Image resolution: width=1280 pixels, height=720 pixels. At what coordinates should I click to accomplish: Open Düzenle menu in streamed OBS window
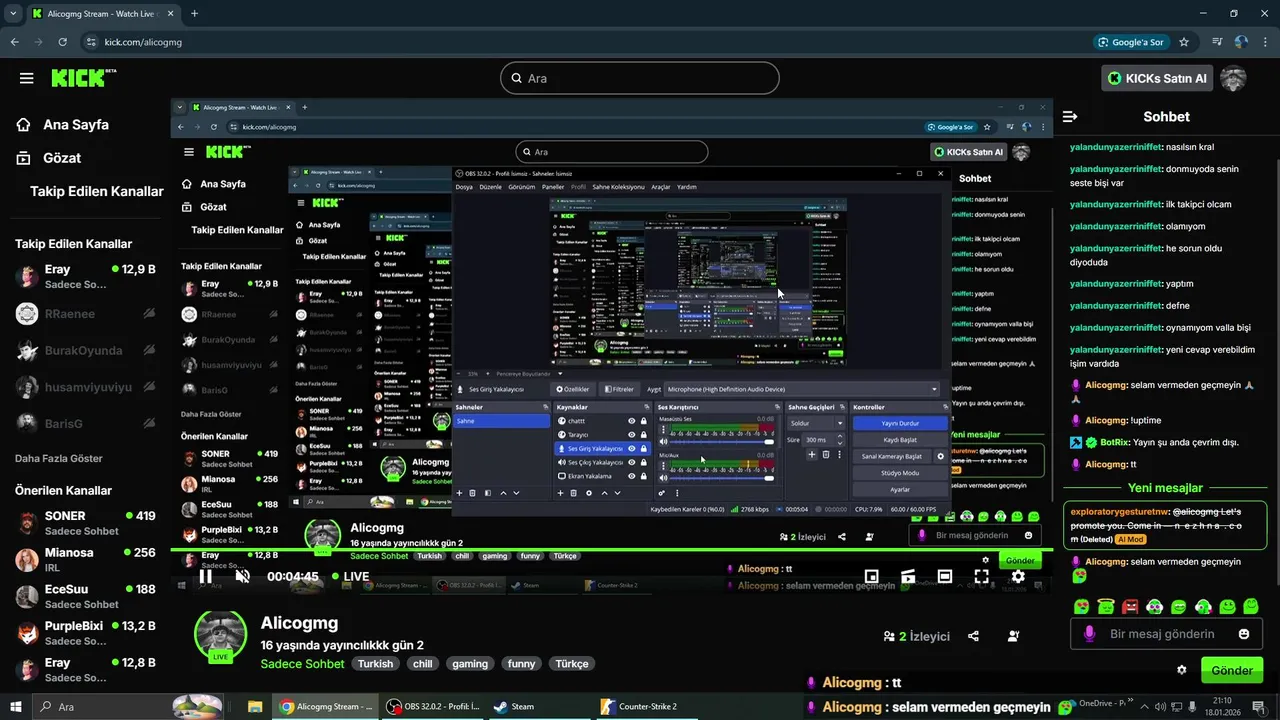[x=490, y=187]
